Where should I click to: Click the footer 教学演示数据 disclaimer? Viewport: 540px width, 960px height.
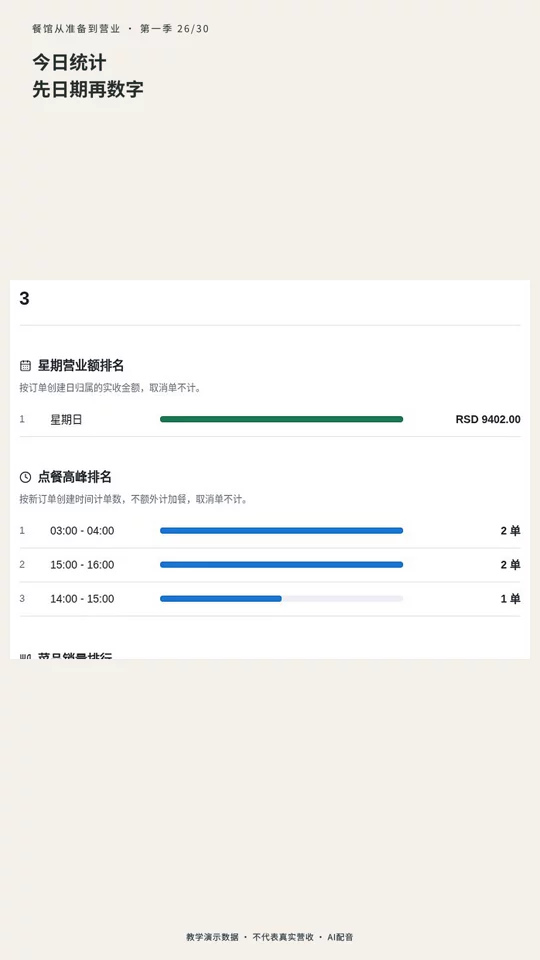pos(270,937)
